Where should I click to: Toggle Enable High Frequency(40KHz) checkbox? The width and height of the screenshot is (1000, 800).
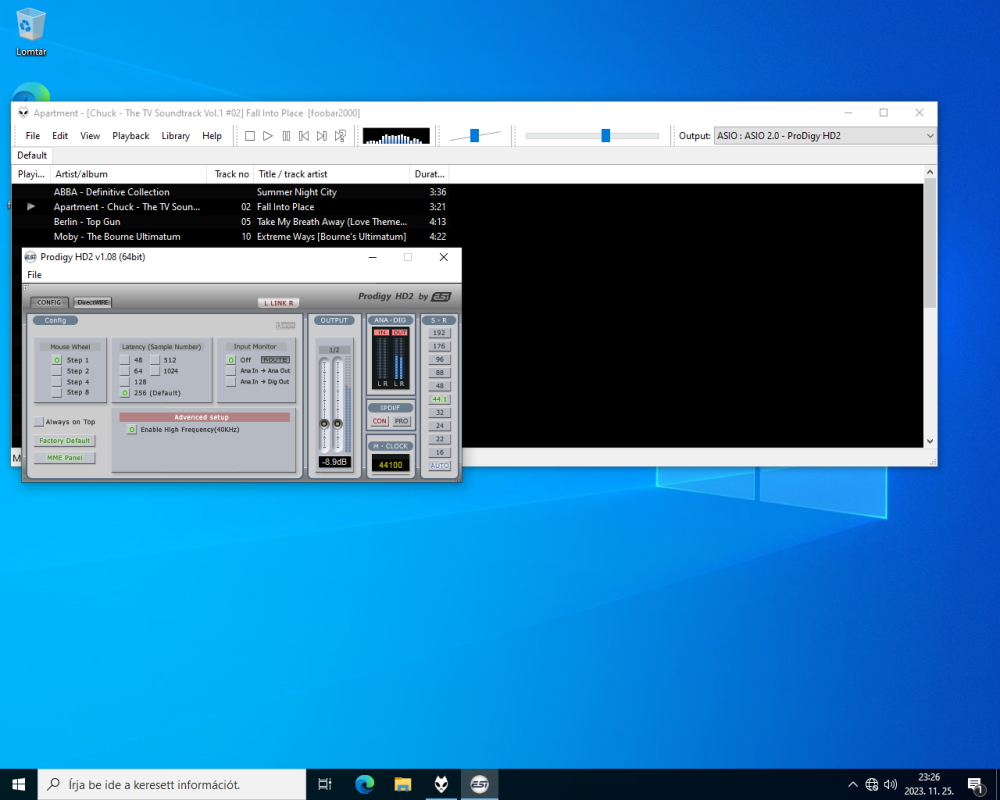[131, 430]
